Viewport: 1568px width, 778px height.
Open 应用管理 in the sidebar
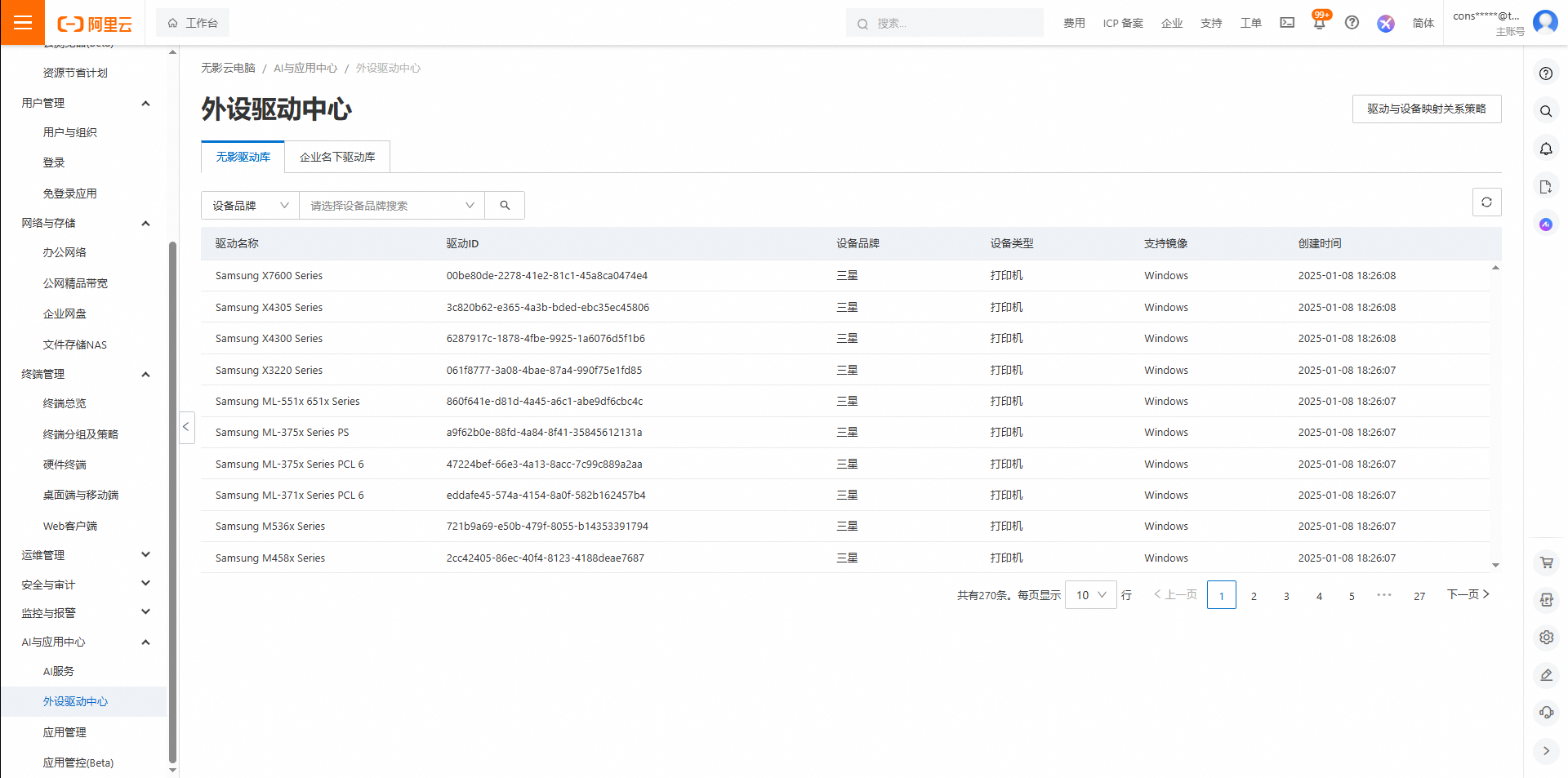65,732
